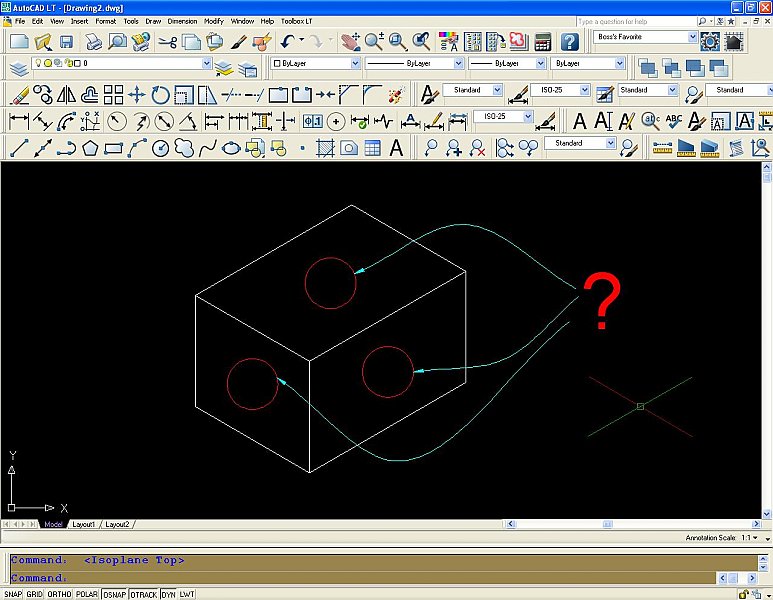The width and height of the screenshot is (773, 600).
Task: Open the Help question mark icon
Action: 569,42
